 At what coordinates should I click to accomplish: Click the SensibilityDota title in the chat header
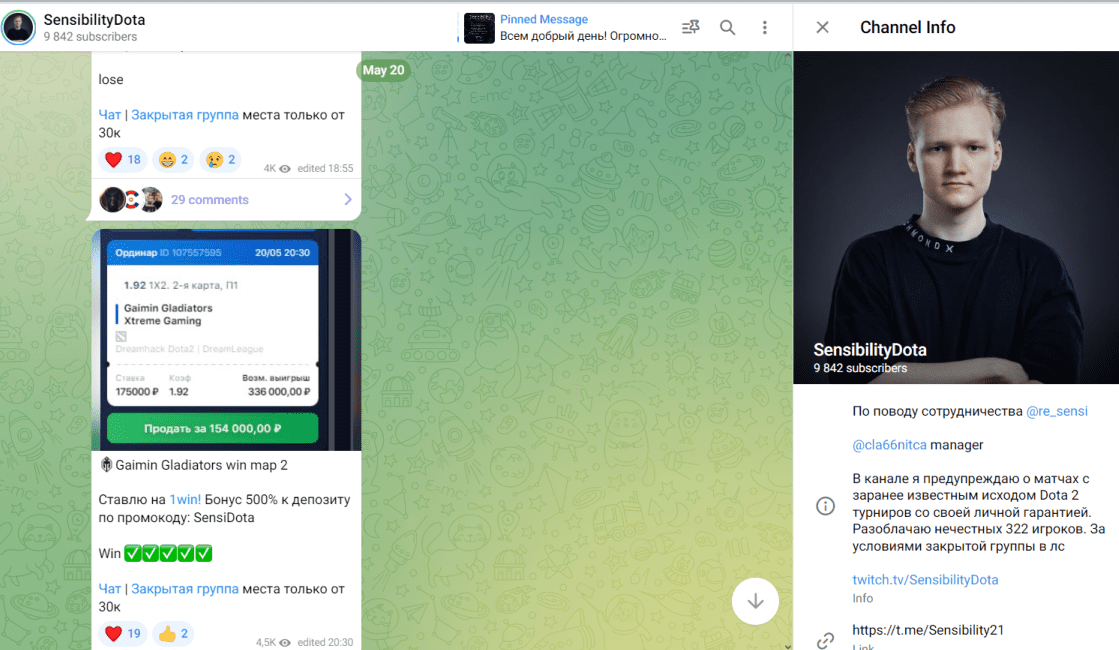point(94,20)
